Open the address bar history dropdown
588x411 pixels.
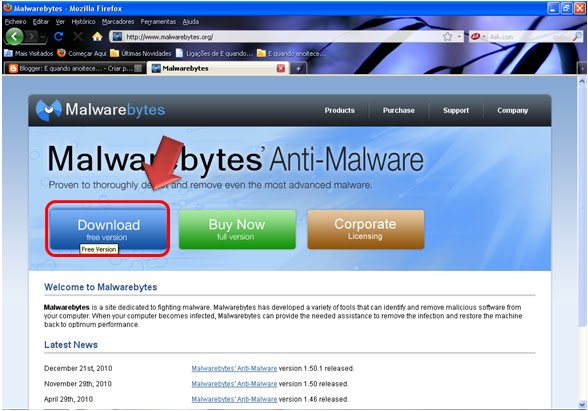[x=459, y=37]
